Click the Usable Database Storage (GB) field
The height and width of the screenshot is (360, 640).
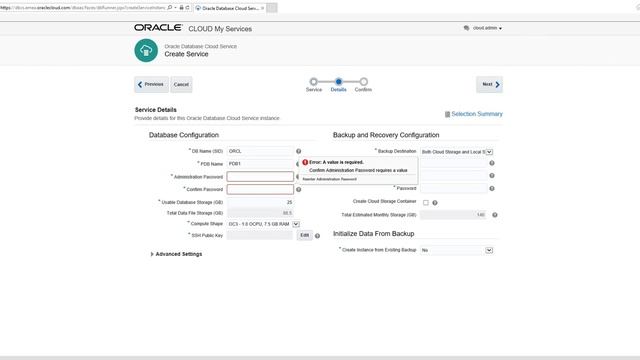point(260,202)
